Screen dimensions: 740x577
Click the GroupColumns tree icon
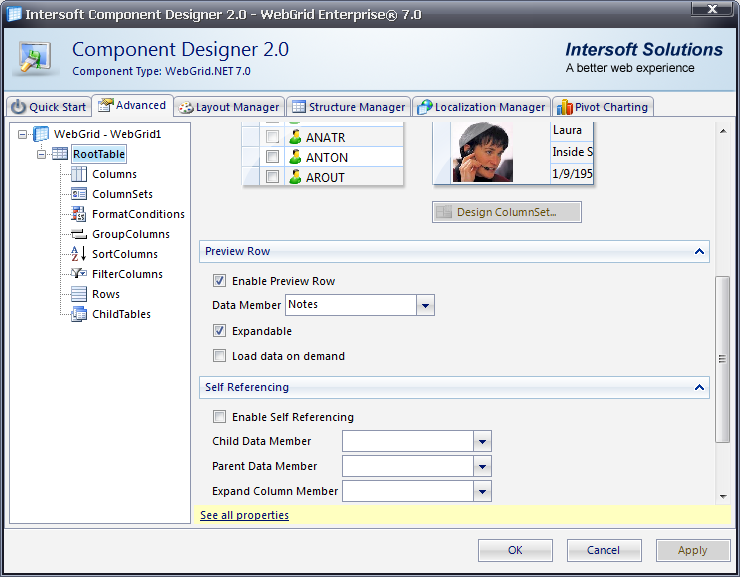click(x=79, y=234)
